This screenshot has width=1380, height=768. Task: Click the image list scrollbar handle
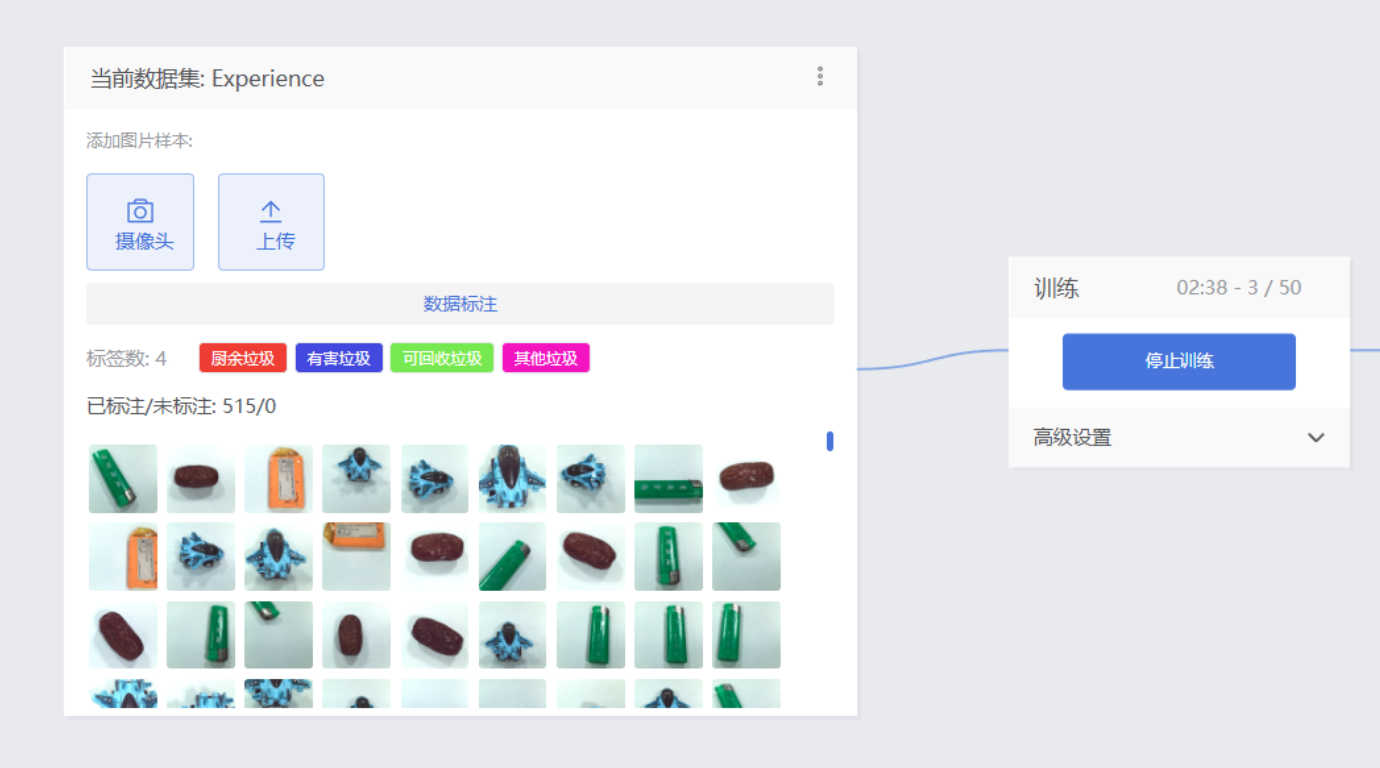830,441
